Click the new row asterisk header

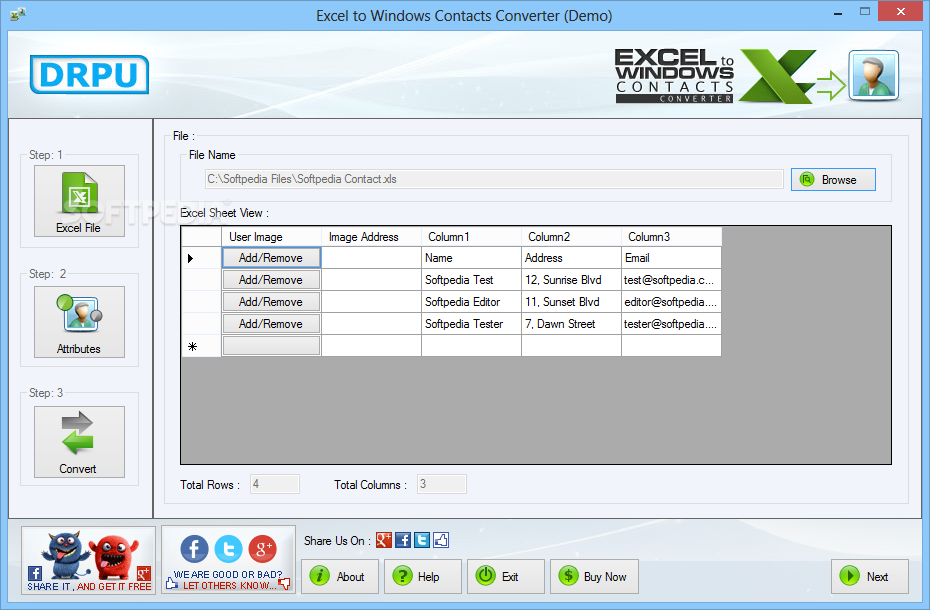201,346
